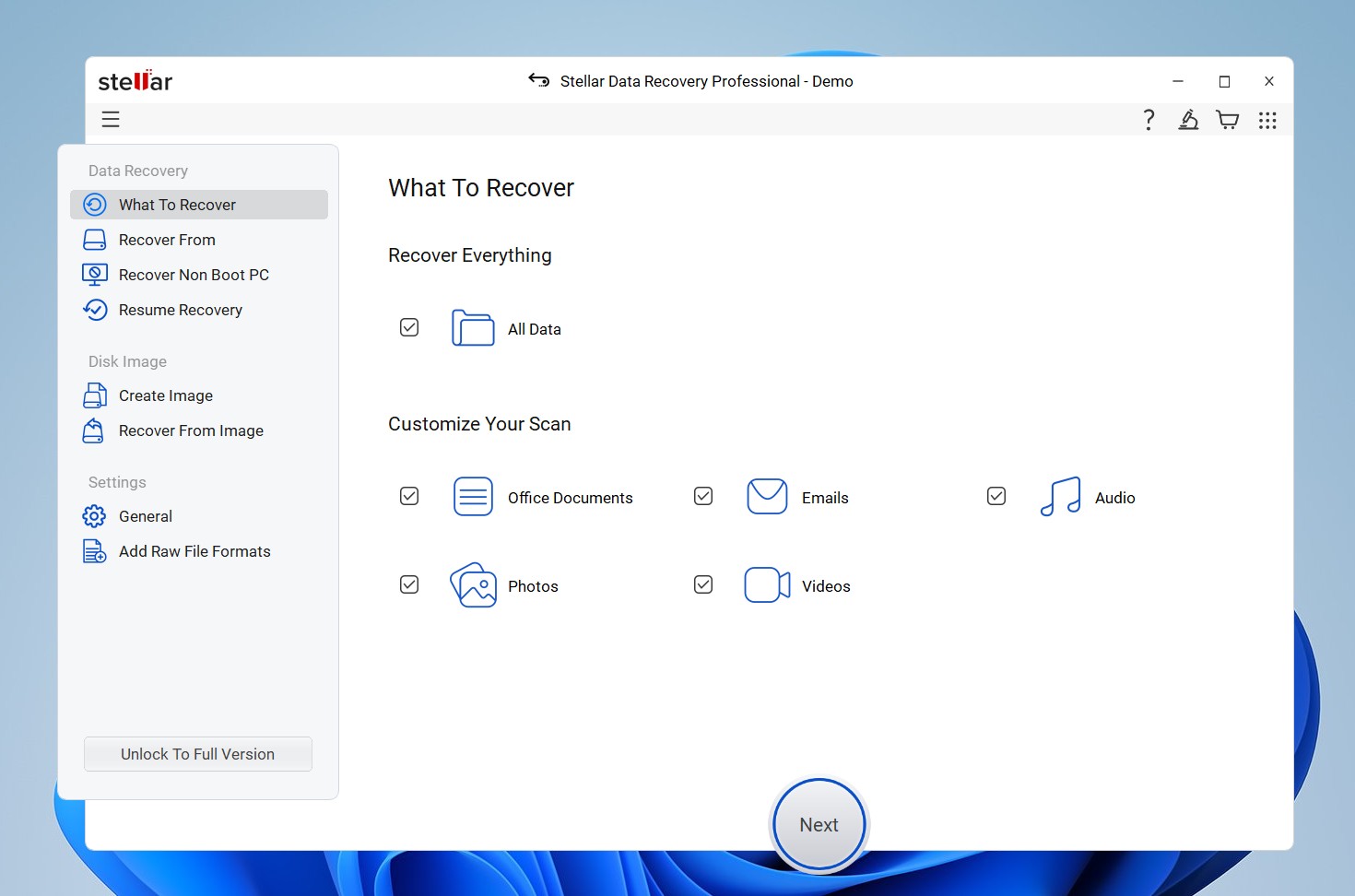Click the back arrow icon in the title
The image size is (1355, 896).
pyautogui.click(x=539, y=80)
